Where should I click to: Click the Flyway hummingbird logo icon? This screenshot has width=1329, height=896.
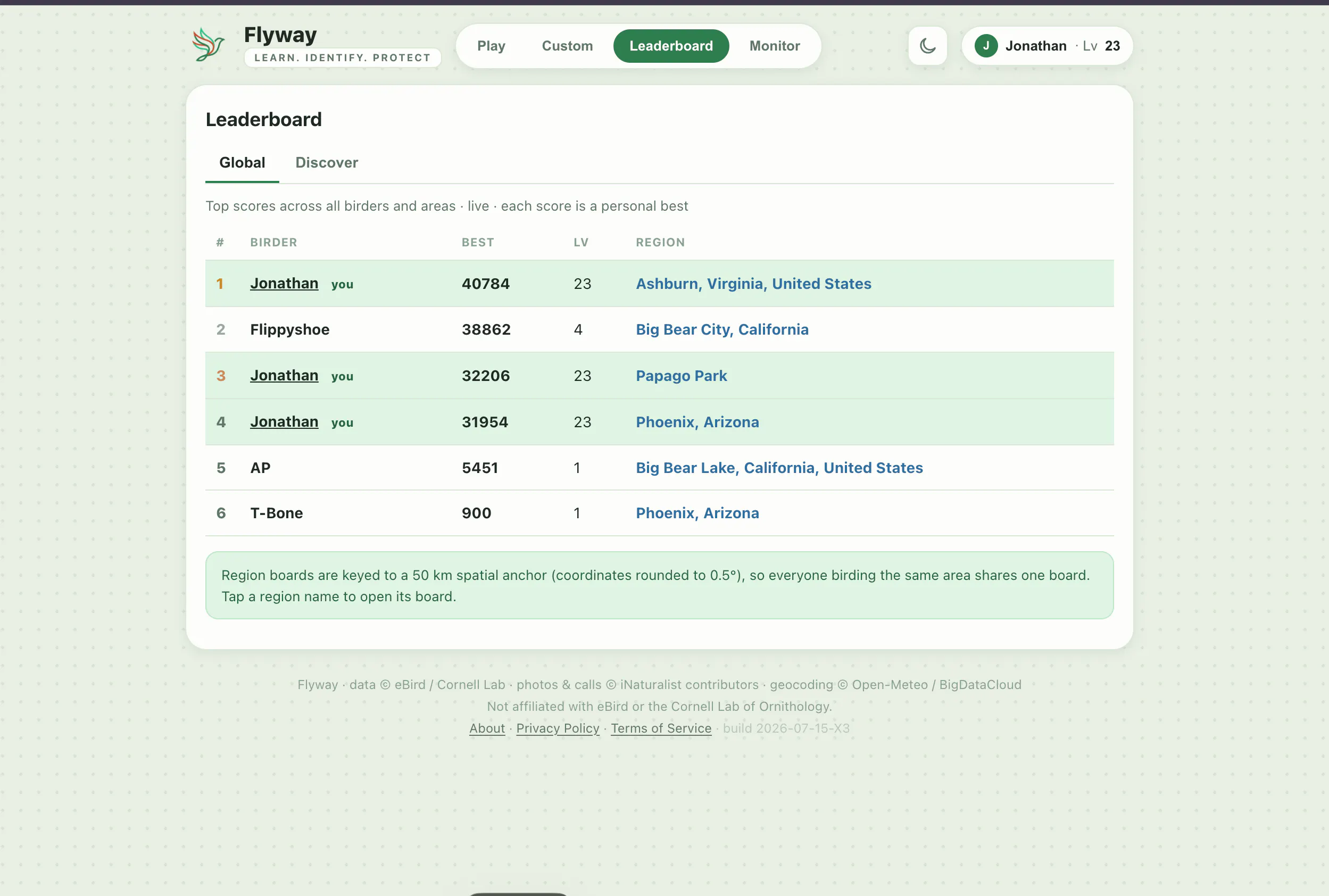208,45
